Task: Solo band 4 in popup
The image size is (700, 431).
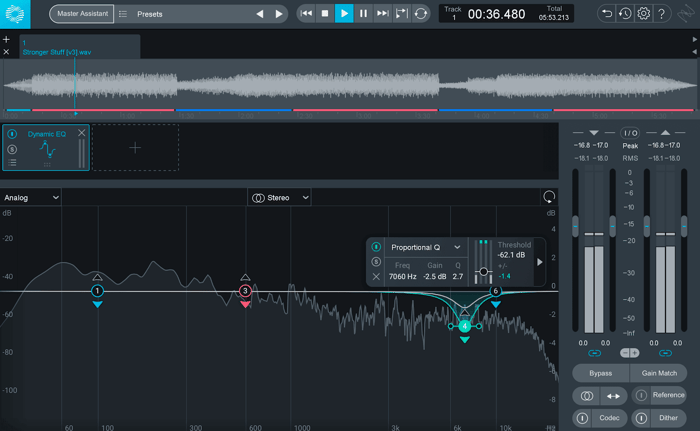Action: tap(376, 262)
